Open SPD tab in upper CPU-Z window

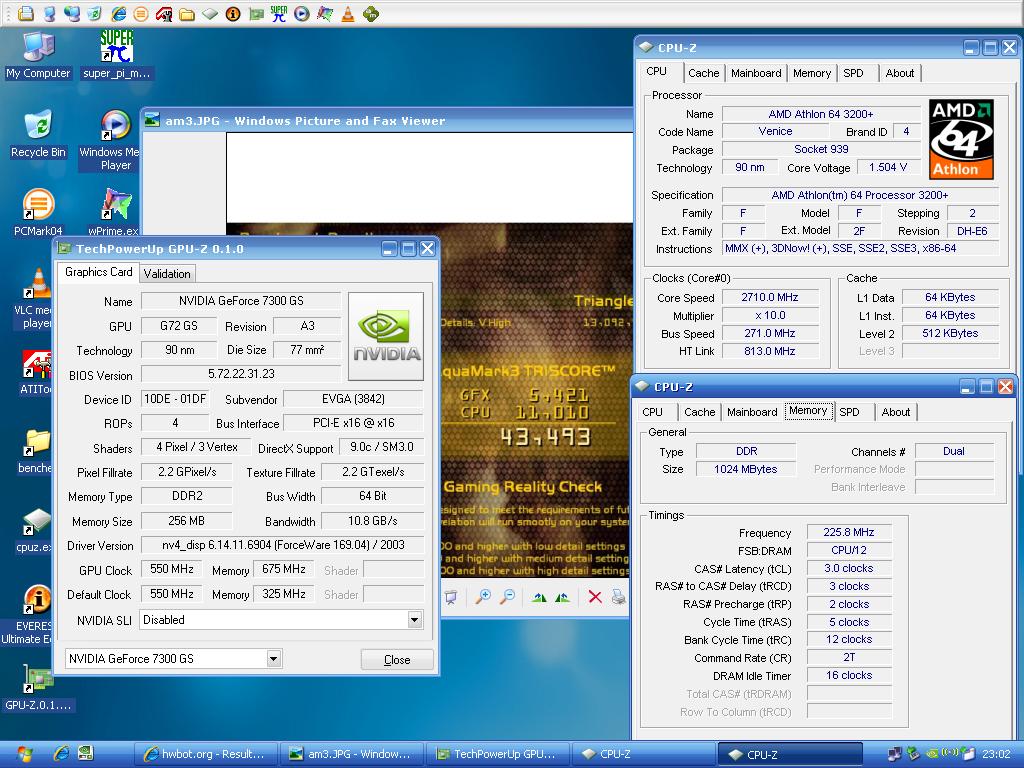[853, 73]
